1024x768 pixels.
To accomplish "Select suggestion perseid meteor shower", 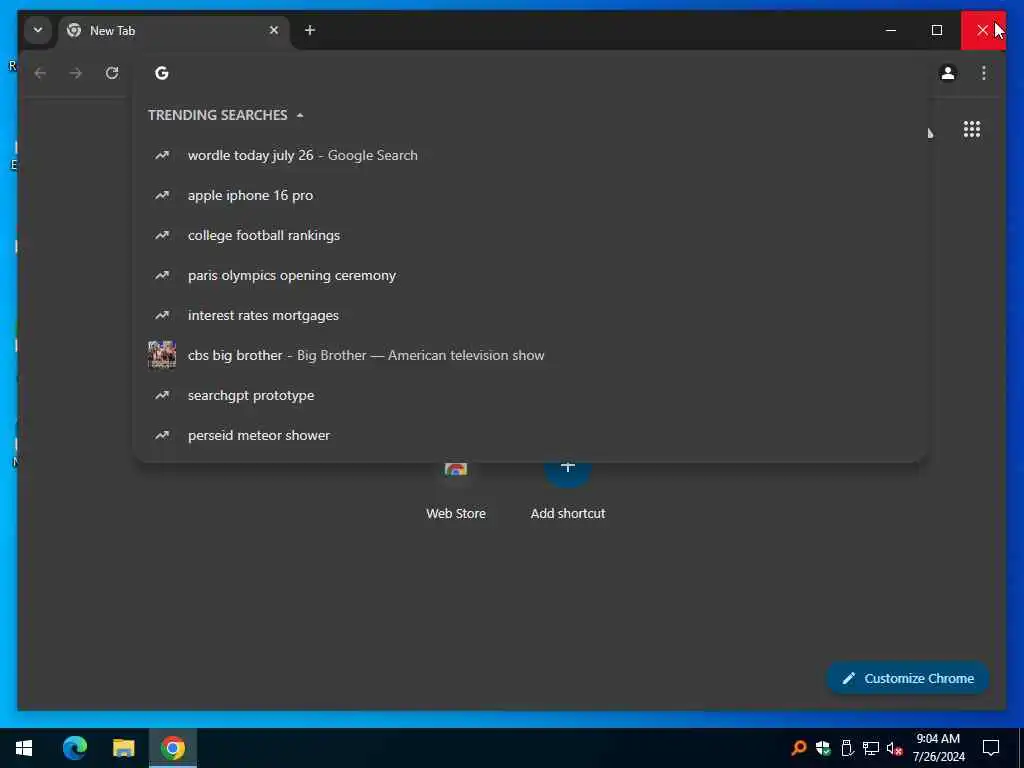I will [530, 436].
